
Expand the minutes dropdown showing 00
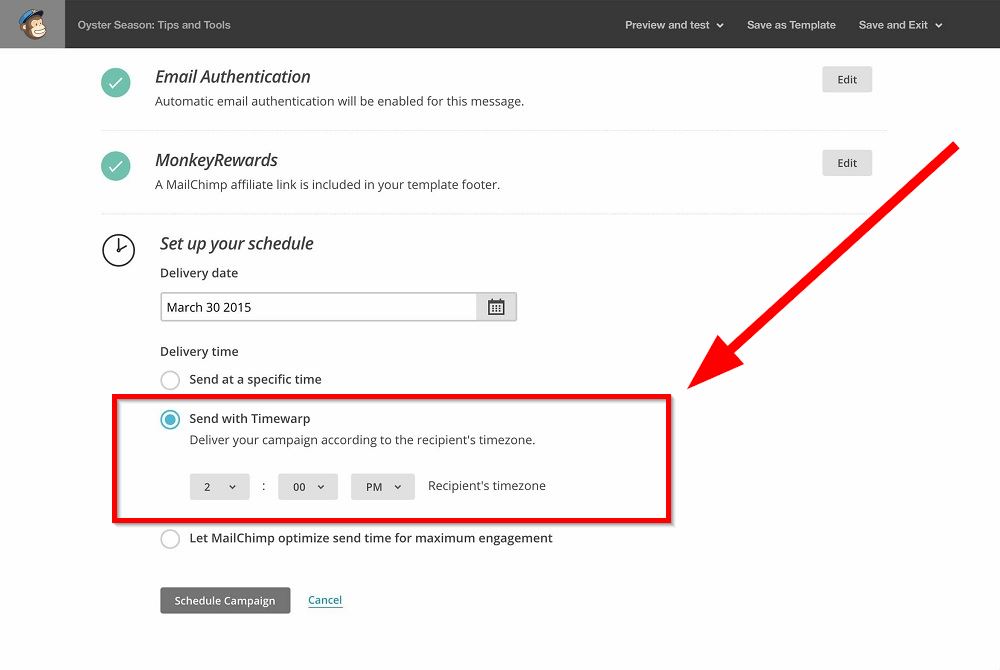pos(308,487)
